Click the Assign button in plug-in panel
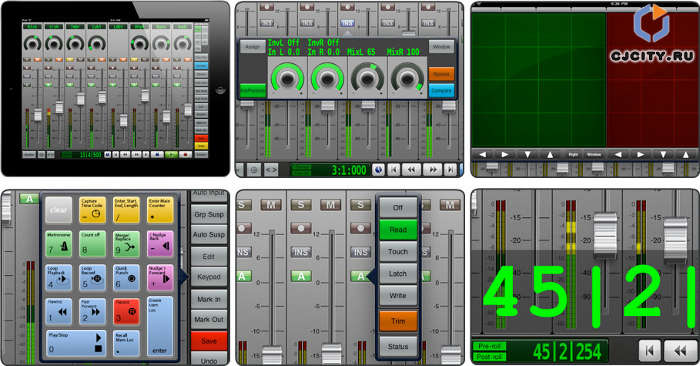Screen dimensions: 700x366 point(253,46)
